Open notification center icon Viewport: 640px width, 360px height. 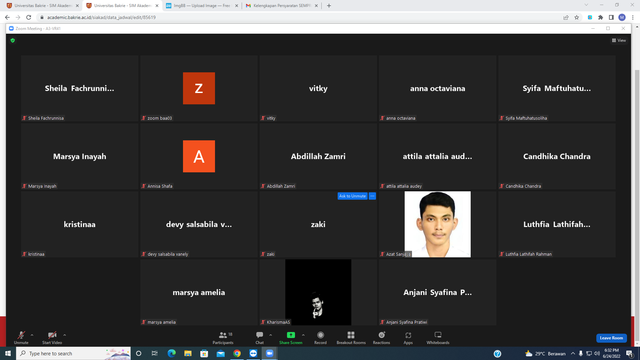[x=629, y=353]
